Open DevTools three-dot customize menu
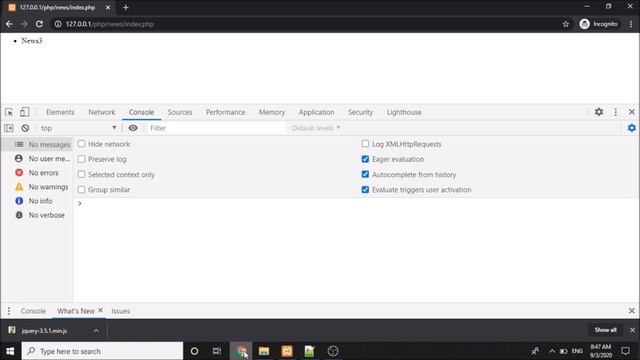The height and width of the screenshot is (360, 640). (x=616, y=112)
